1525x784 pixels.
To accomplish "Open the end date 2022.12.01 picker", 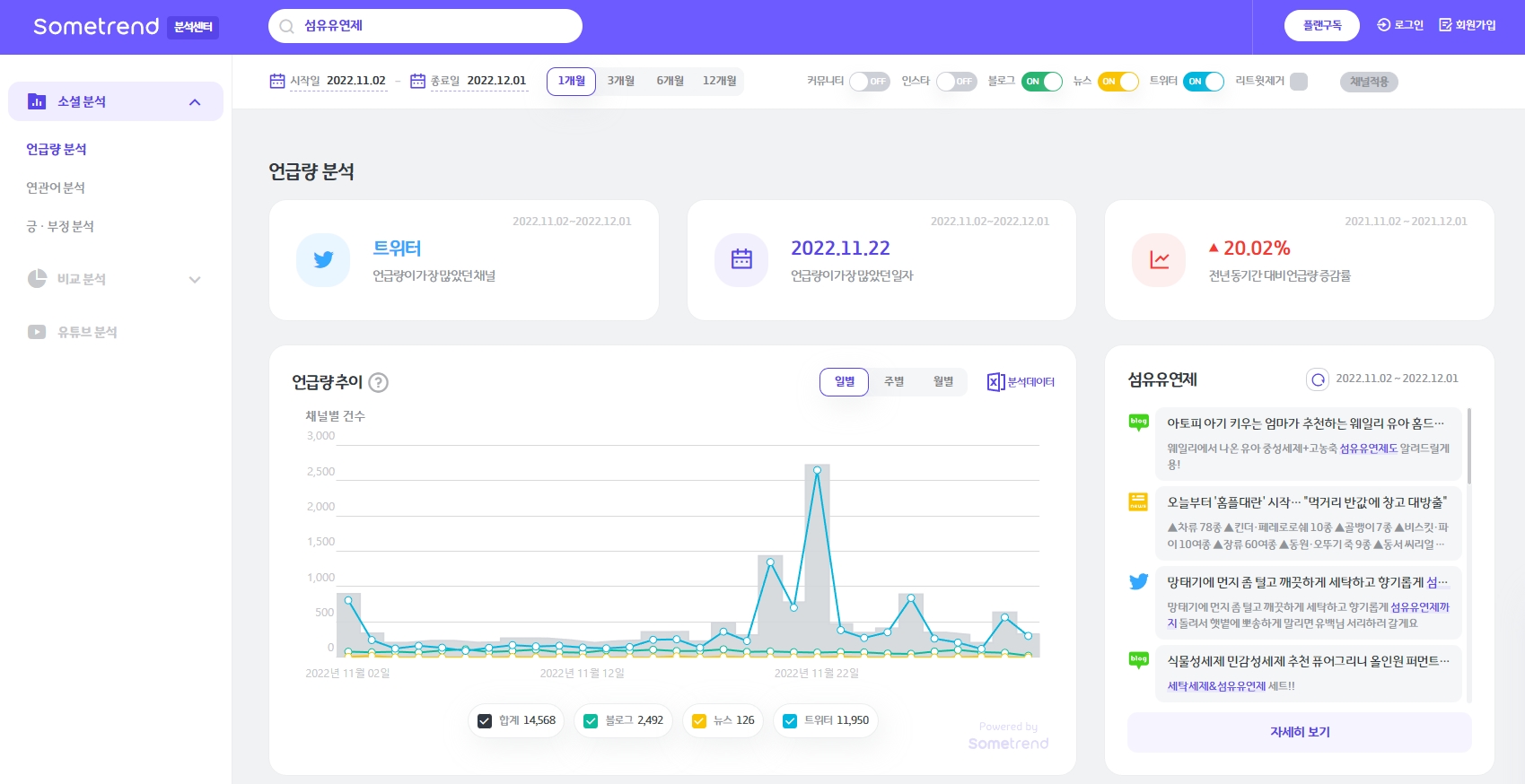I will (496, 81).
